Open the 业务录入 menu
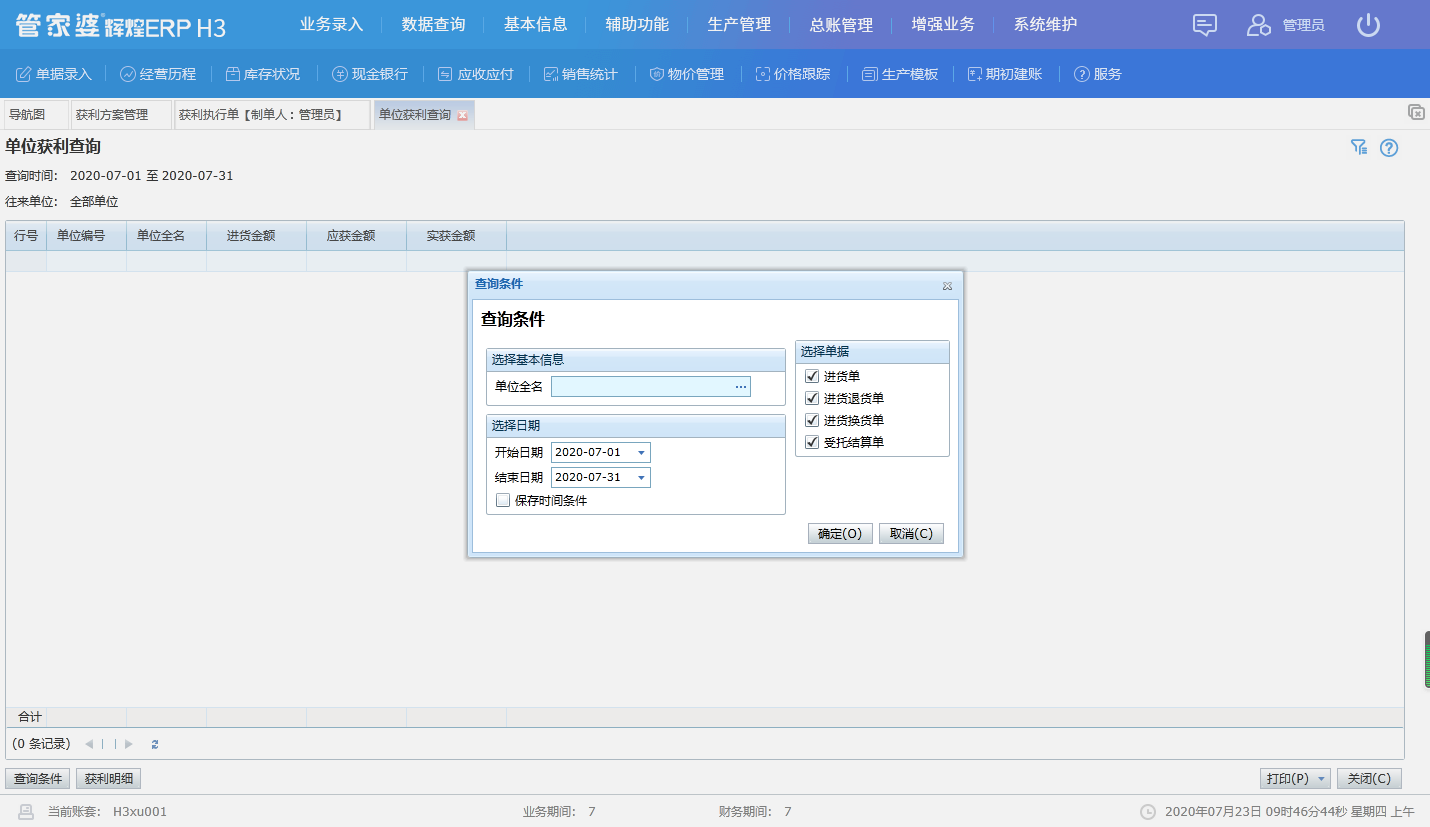This screenshot has width=1430, height=827. point(332,25)
